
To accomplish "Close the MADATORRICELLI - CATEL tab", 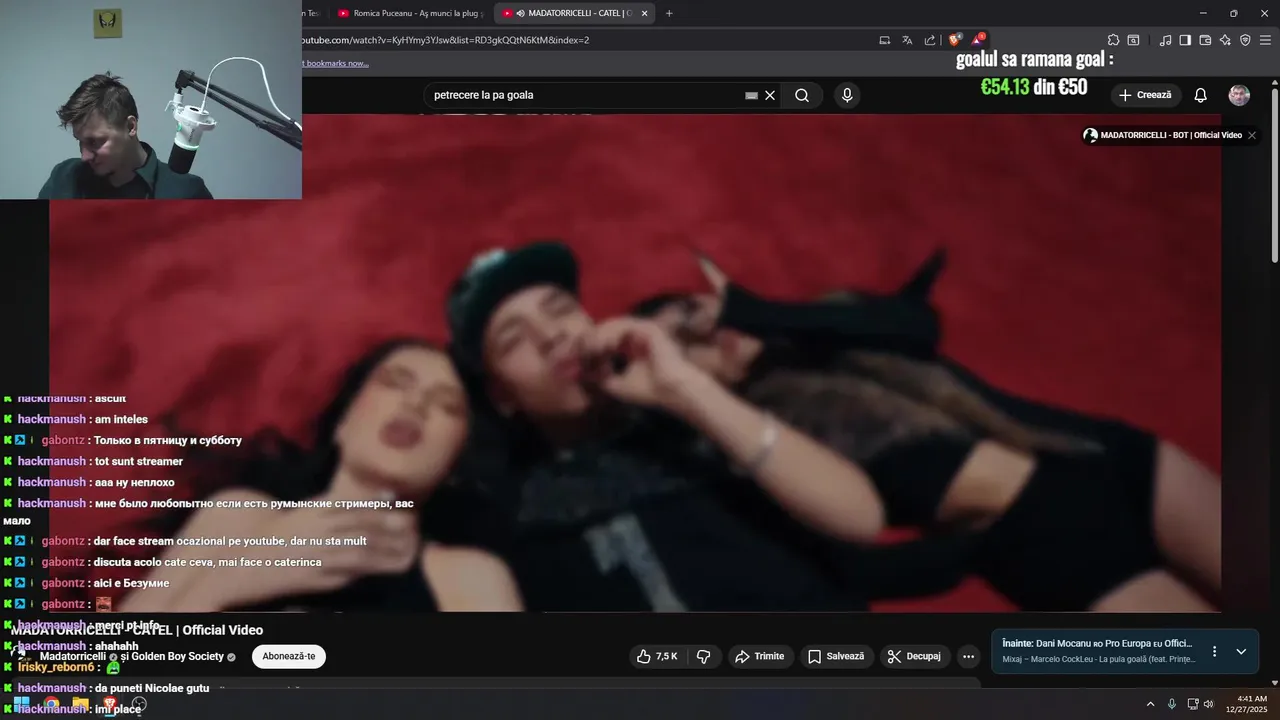I will click(x=644, y=13).
